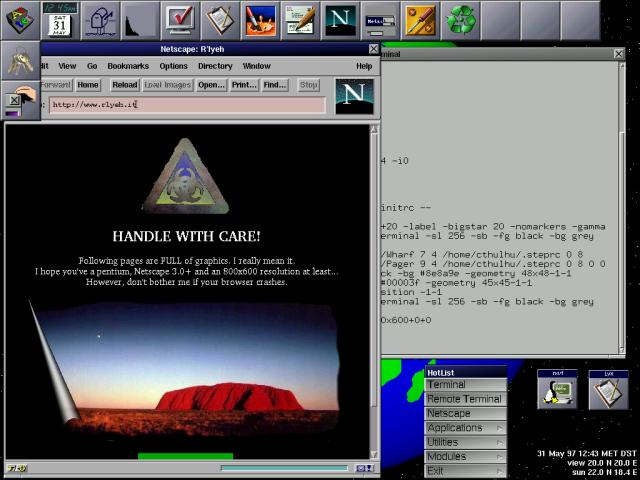Viewport: 640px width, 480px height.
Task: Click the Find... button
Action: tap(275, 85)
